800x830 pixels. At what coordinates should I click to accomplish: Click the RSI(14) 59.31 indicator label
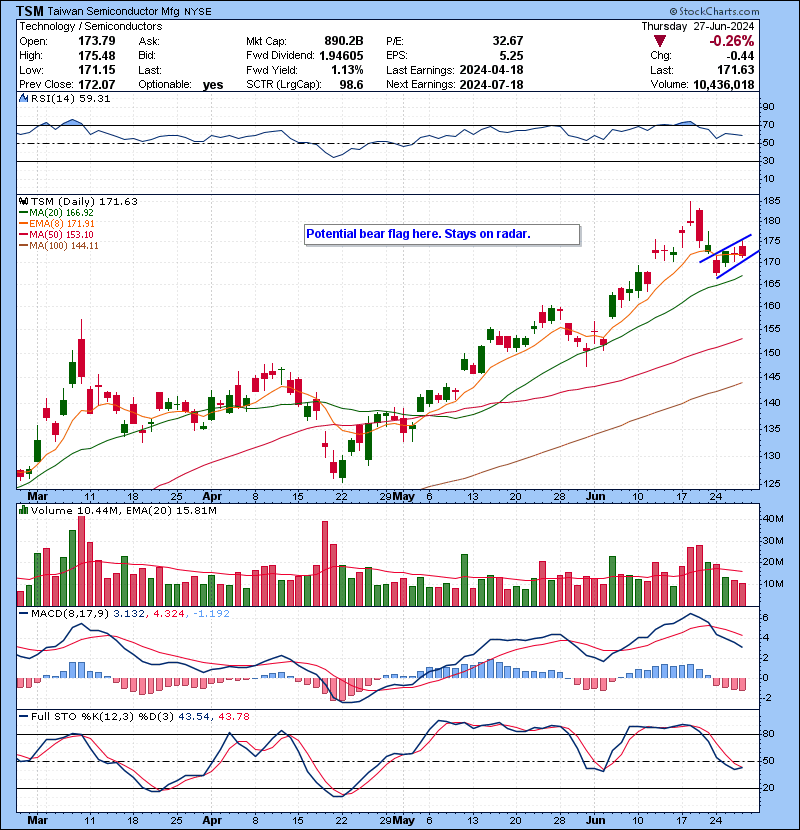pos(70,98)
